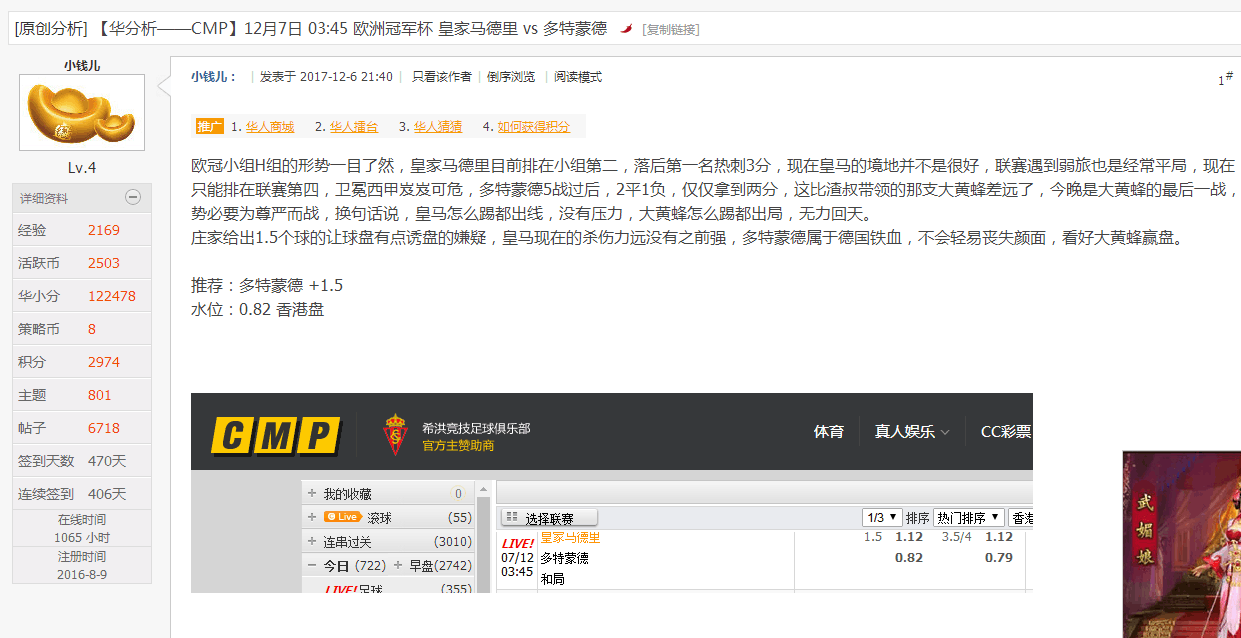Open the [复制链接] copy link
Viewport: 1241px width, 638px height.
pyautogui.click(x=671, y=29)
